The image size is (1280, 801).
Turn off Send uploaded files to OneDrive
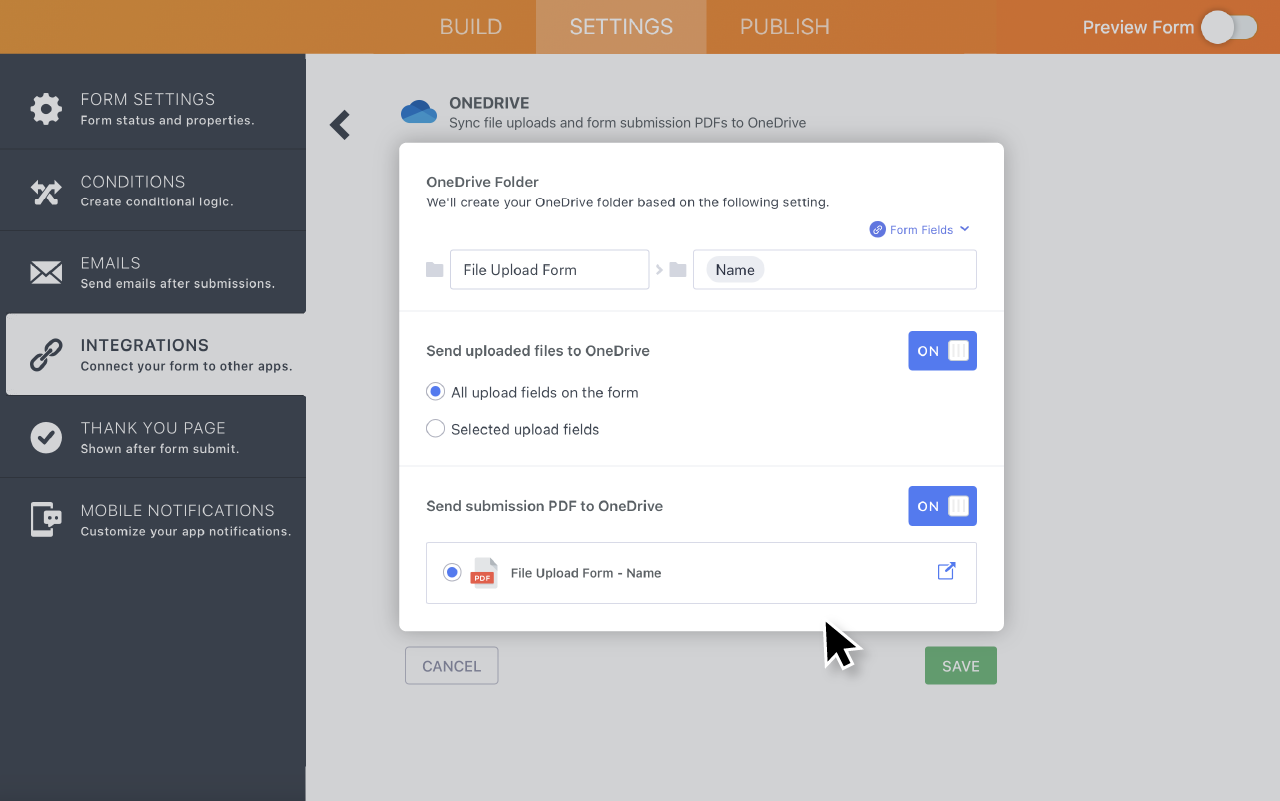click(942, 350)
